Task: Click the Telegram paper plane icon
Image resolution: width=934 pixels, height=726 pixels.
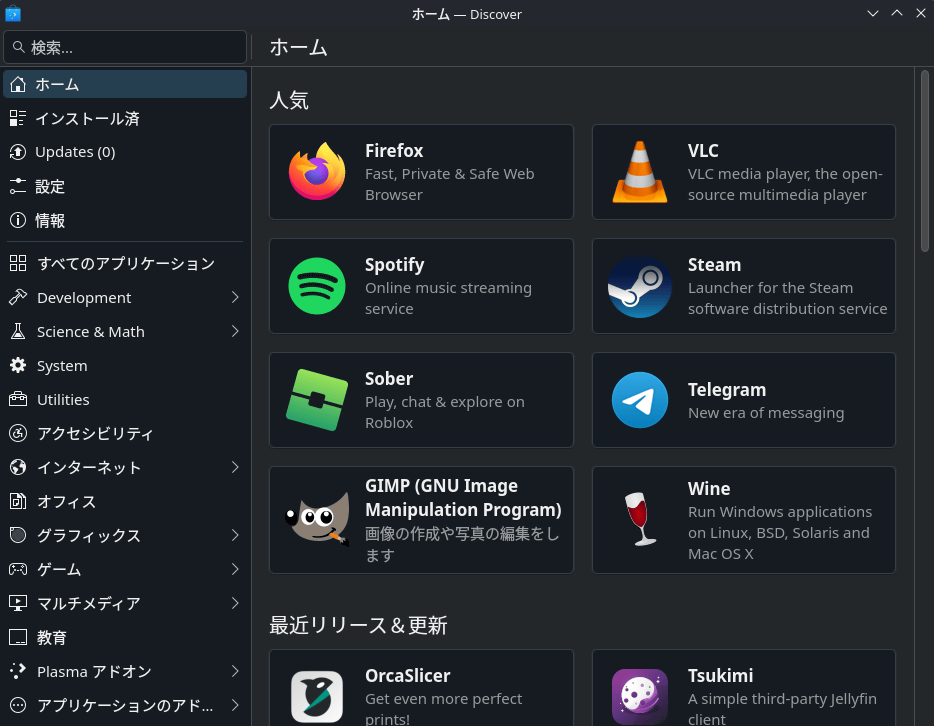Action: (x=640, y=400)
